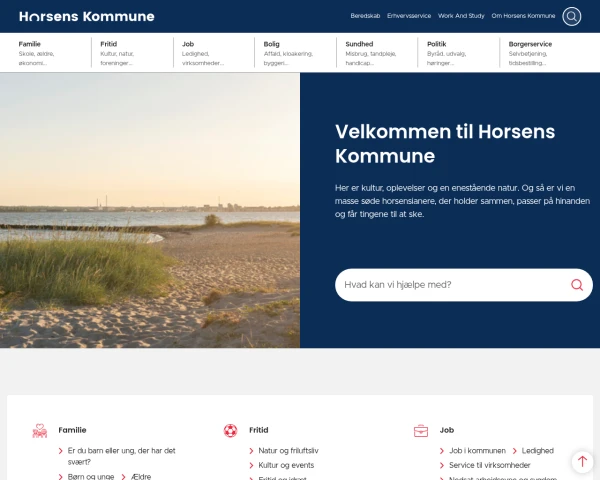Open the Ledighed link
This screenshot has width=600, height=480.
(538, 451)
